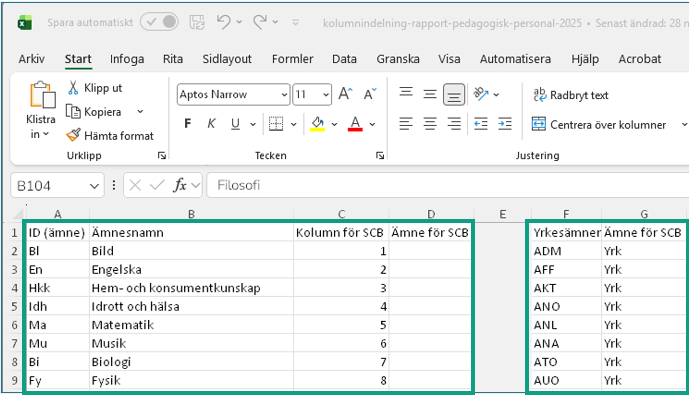Expand the borders dropdown arrow
Viewport: 689px width, 395px height.
click(294, 124)
